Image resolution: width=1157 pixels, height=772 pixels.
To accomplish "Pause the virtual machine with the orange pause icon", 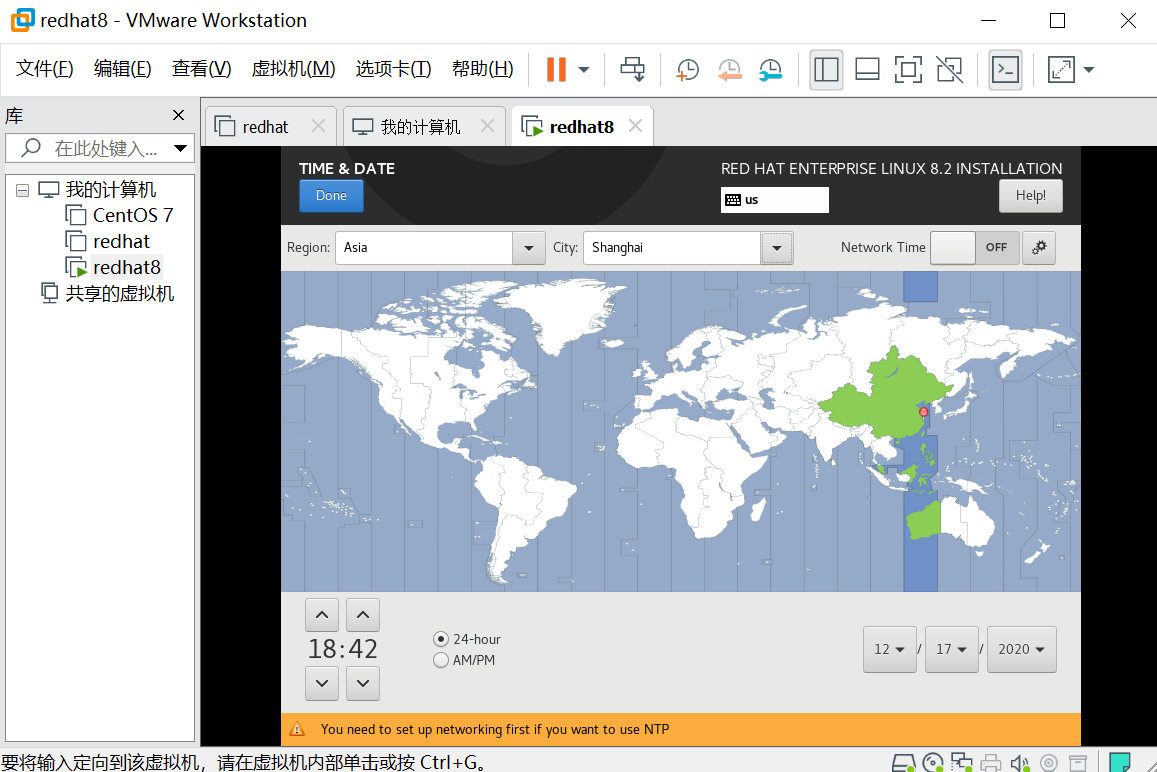I will click(556, 69).
